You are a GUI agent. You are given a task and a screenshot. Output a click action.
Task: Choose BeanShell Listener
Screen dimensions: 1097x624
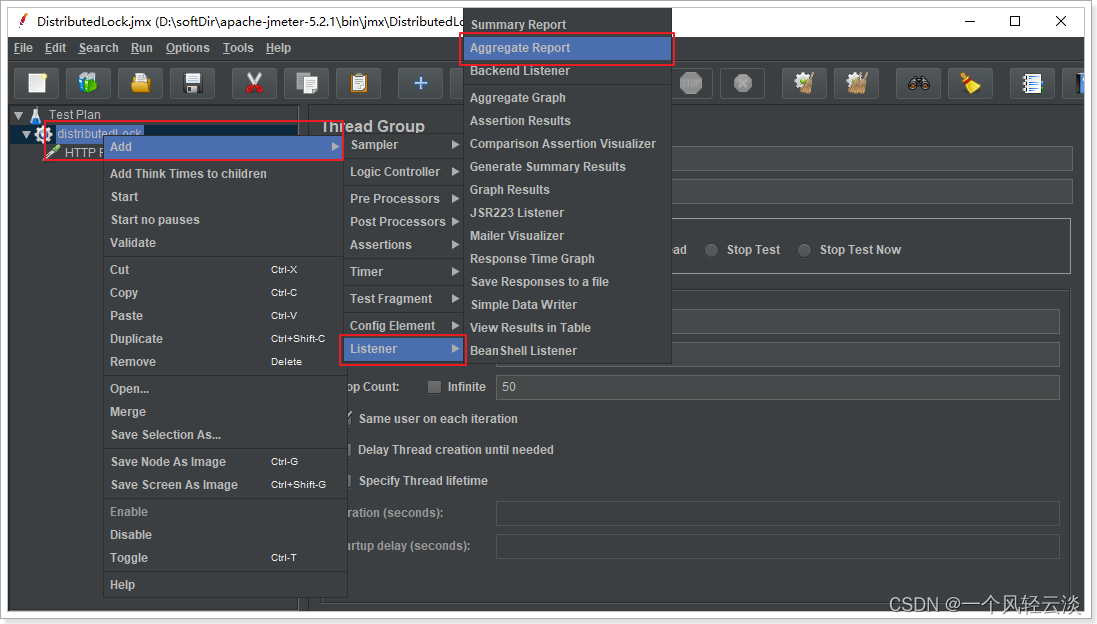click(567, 350)
